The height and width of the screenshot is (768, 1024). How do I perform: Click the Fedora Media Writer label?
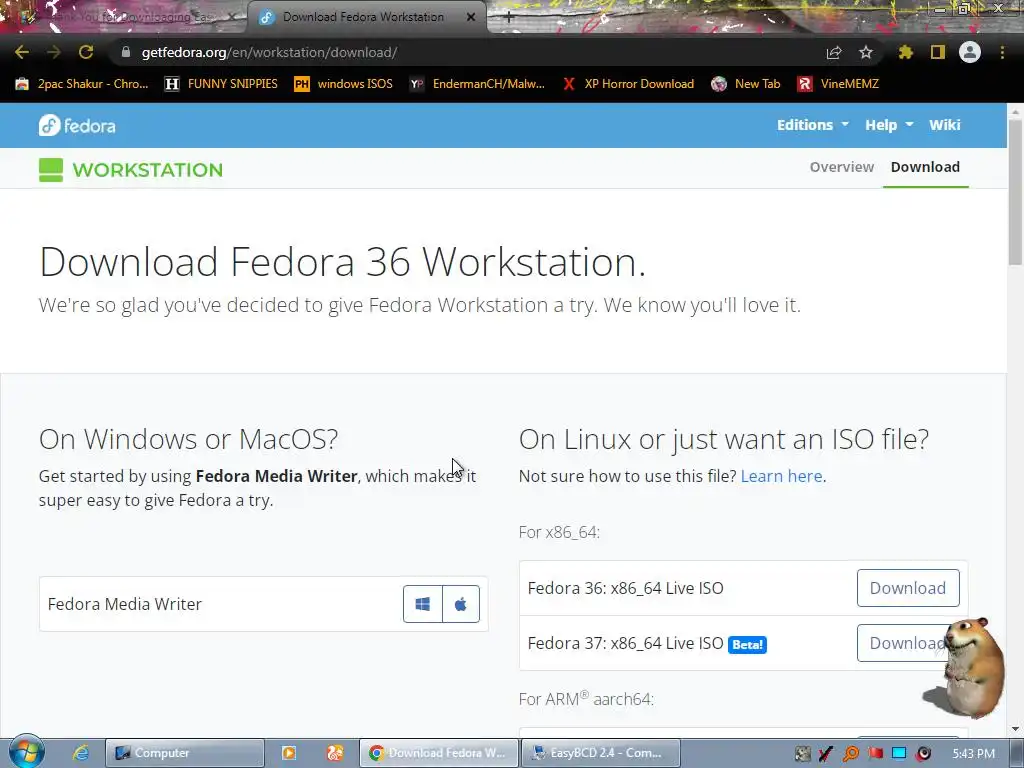125,604
